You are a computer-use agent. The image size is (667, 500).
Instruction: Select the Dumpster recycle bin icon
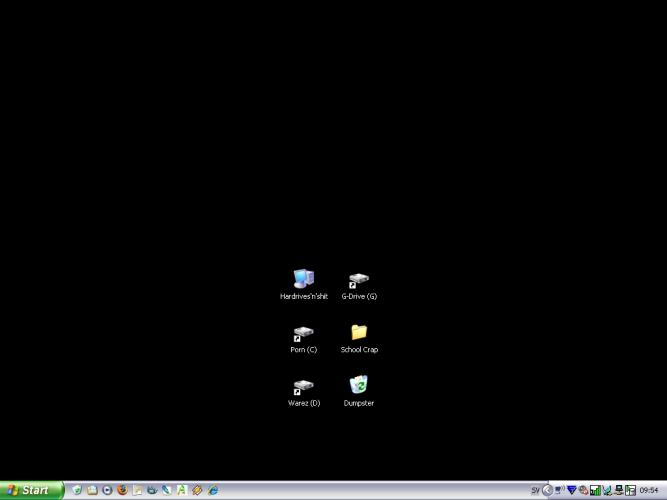359,391
